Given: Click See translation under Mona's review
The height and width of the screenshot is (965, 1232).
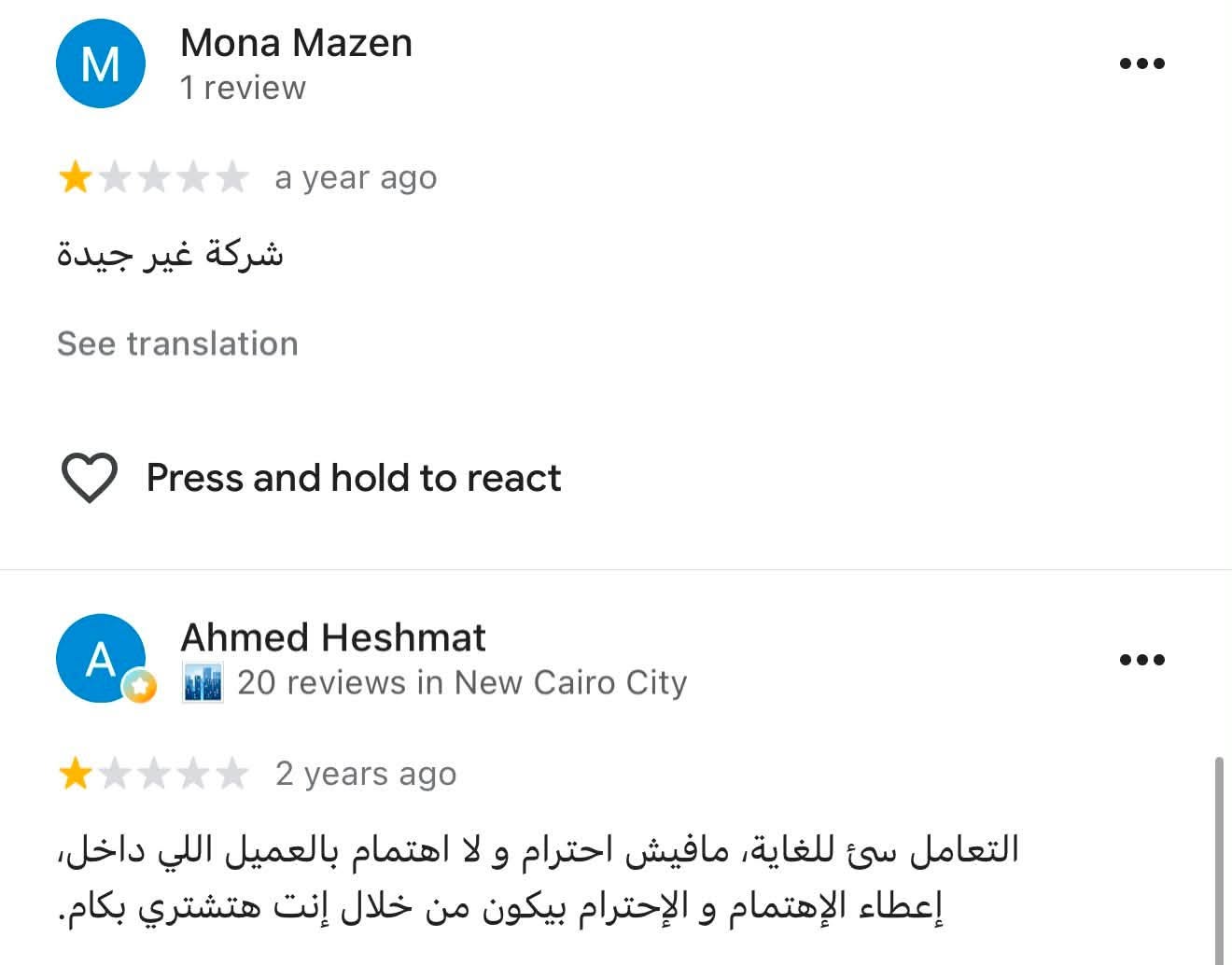Looking at the screenshot, I should point(177,343).
